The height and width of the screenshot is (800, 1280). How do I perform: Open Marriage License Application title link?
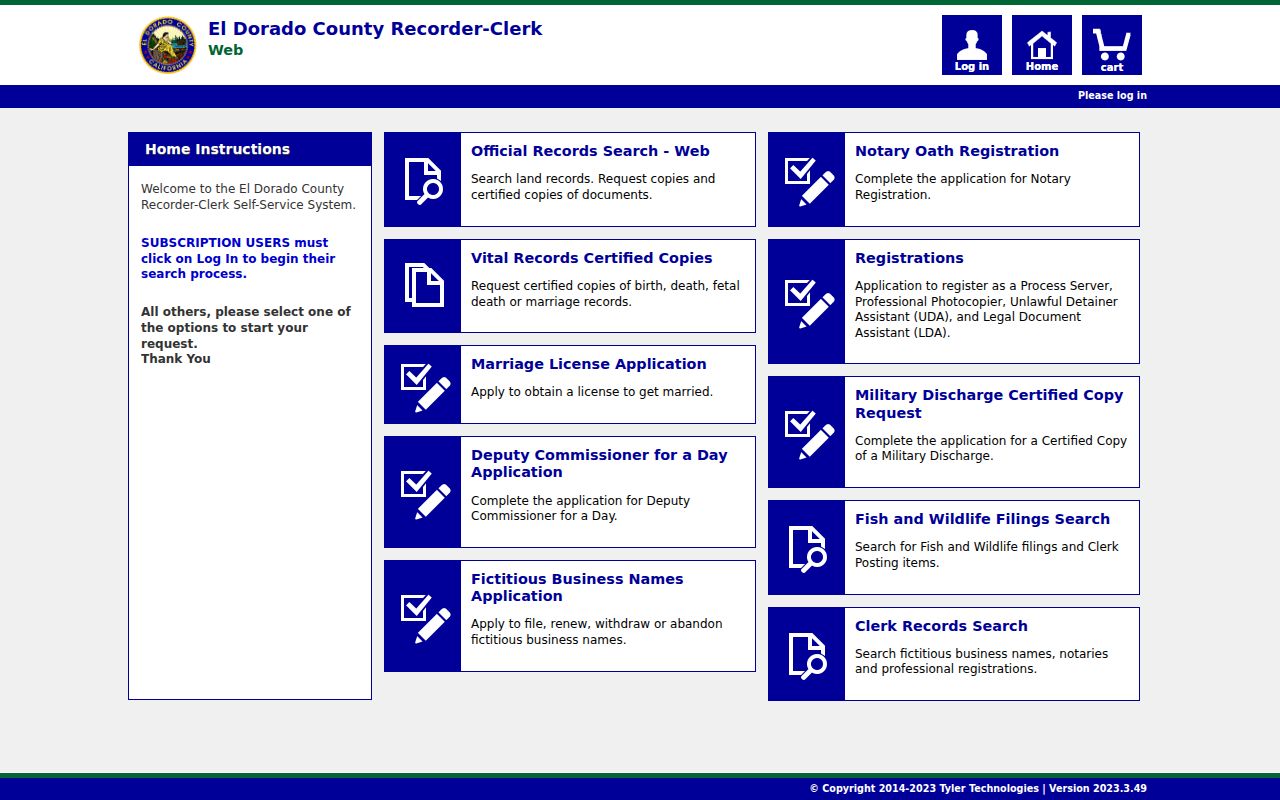pos(589,364)
